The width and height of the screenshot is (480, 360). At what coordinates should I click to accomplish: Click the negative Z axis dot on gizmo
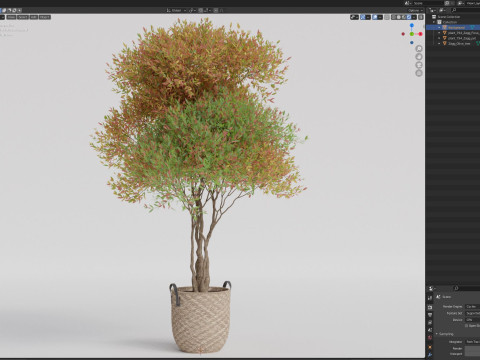[x=412, y=43]
